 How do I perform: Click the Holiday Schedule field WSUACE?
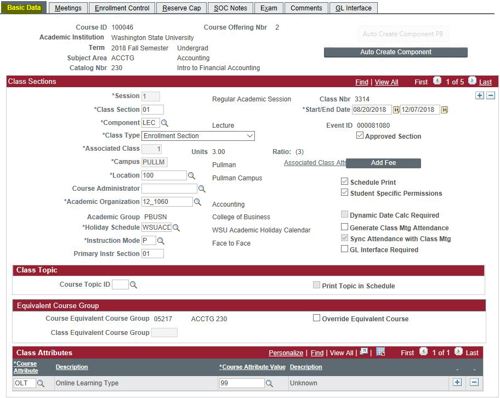pyautogui.click(x=157, y=228)
